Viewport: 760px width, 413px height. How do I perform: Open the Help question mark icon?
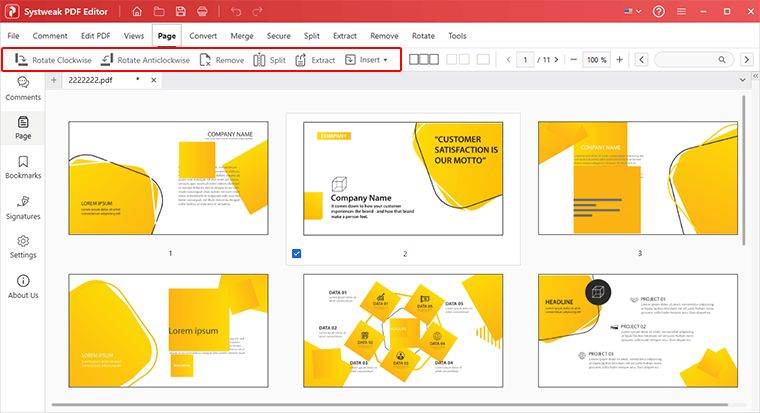point(659,11)
